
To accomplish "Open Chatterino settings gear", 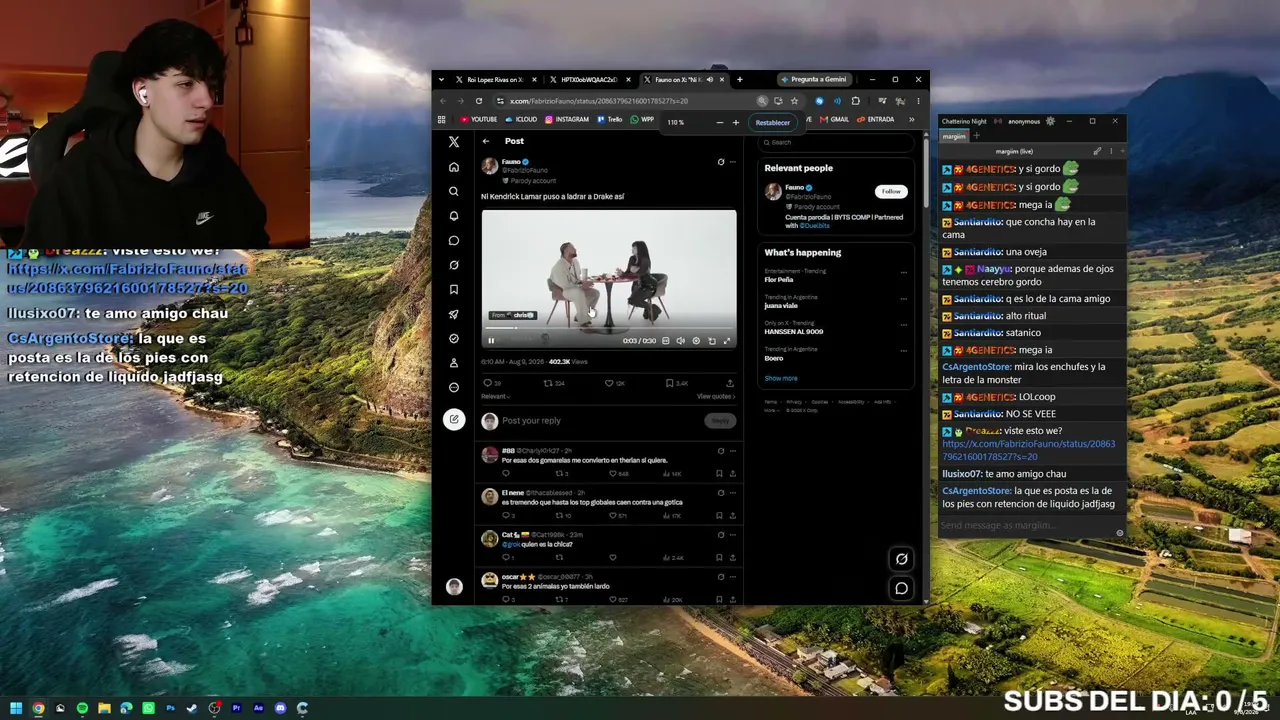I will [1050, 121].
